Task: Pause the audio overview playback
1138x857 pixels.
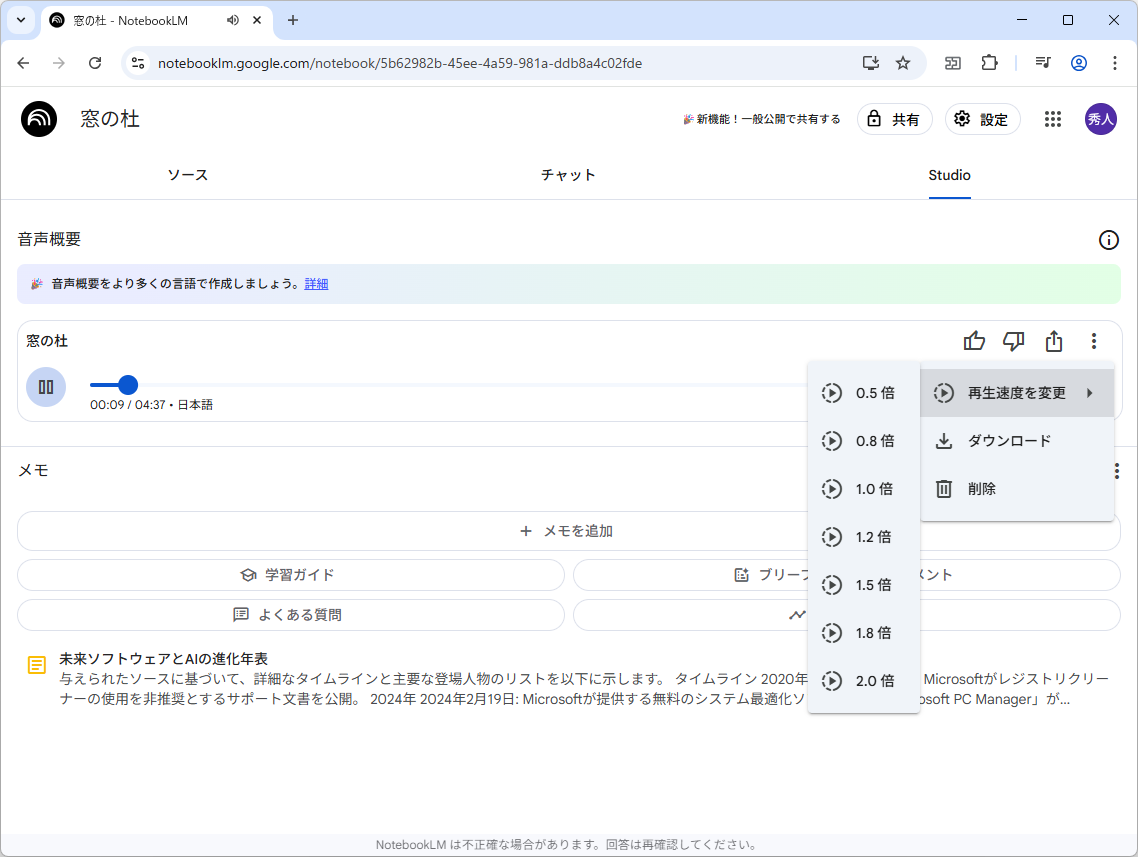Action: click(x=46, y=386)
